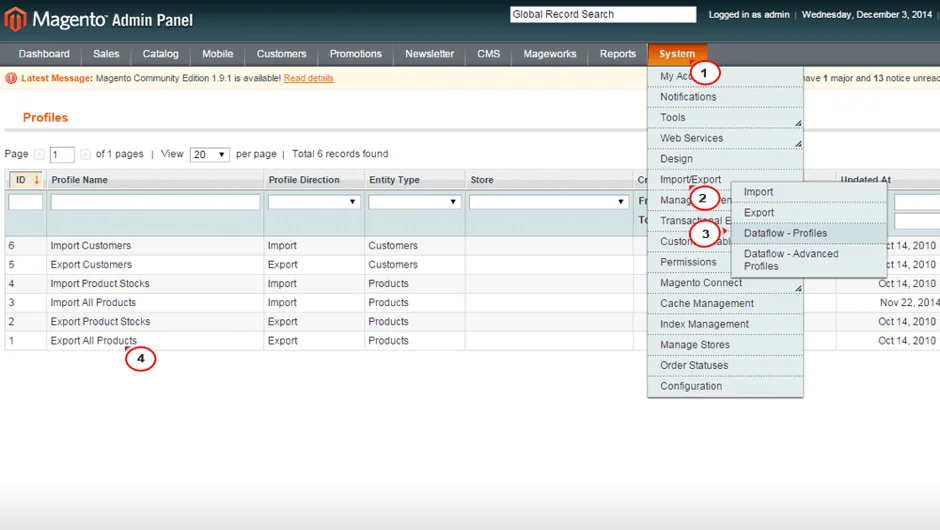Image resolution: width=940 pixels, height=530 pixels.
Task: Open the Import Product Stocks profile
Action: tap(100, 283)
